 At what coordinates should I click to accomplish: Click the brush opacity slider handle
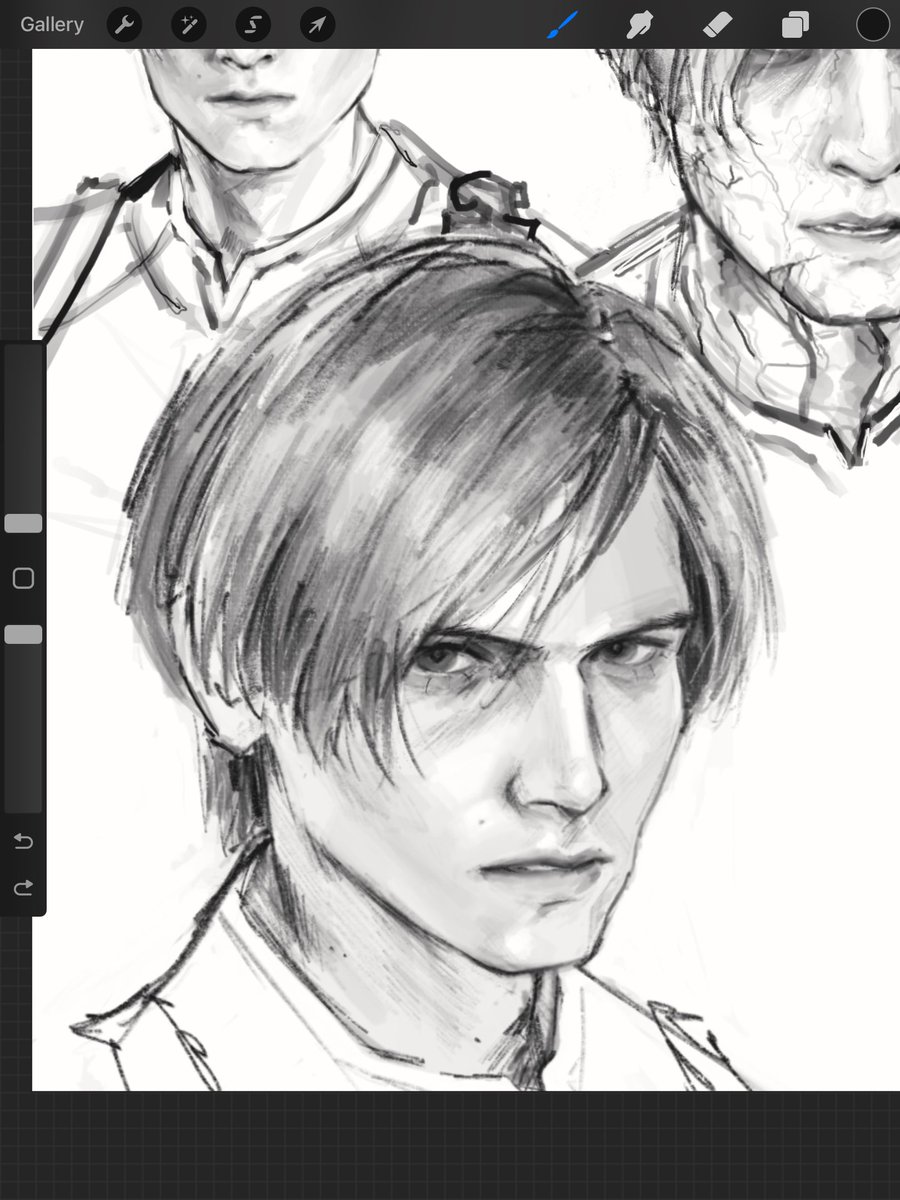pos(23,634)
